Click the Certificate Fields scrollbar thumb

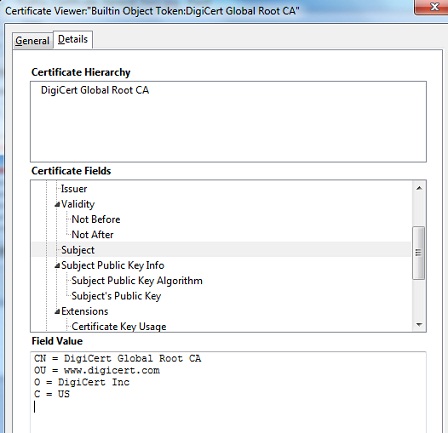(x=419, y=252)
